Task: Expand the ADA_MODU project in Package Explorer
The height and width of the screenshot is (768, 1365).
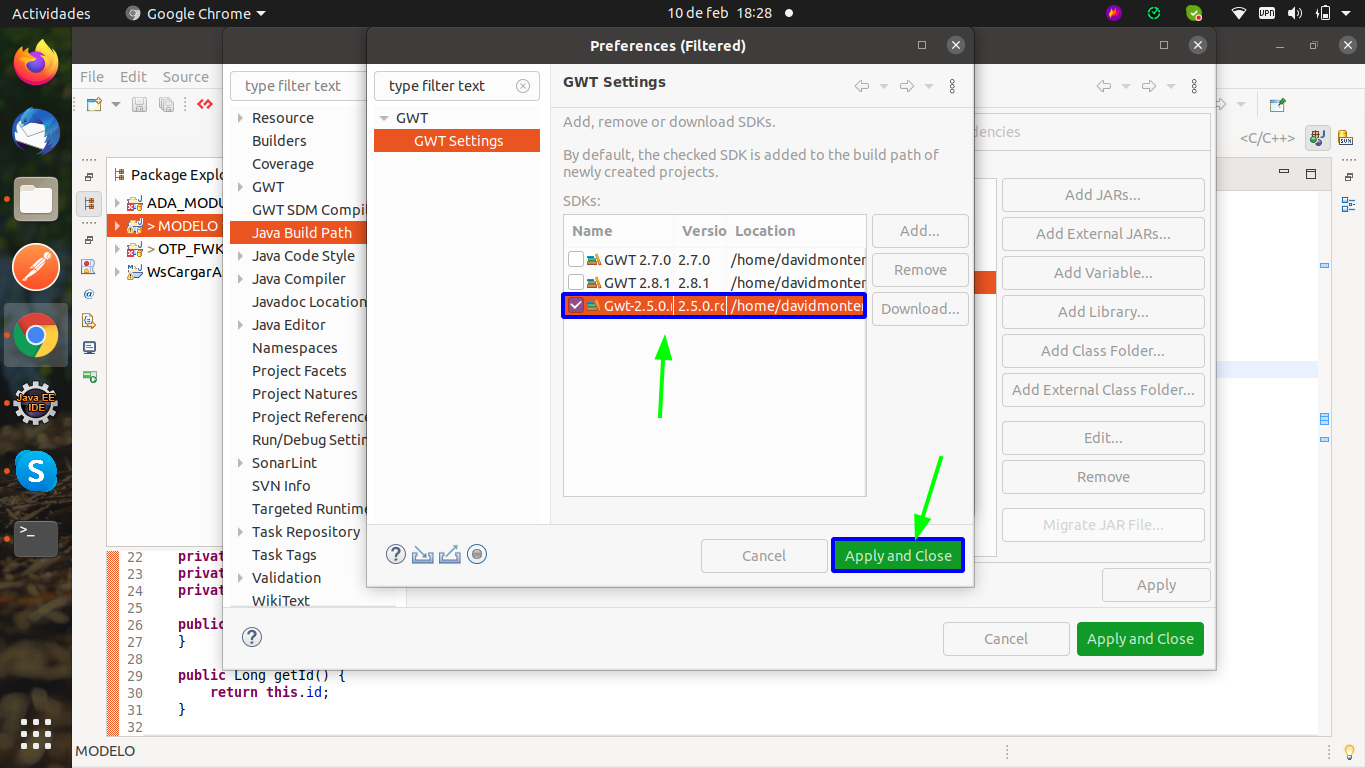Action: click(118, 203)
